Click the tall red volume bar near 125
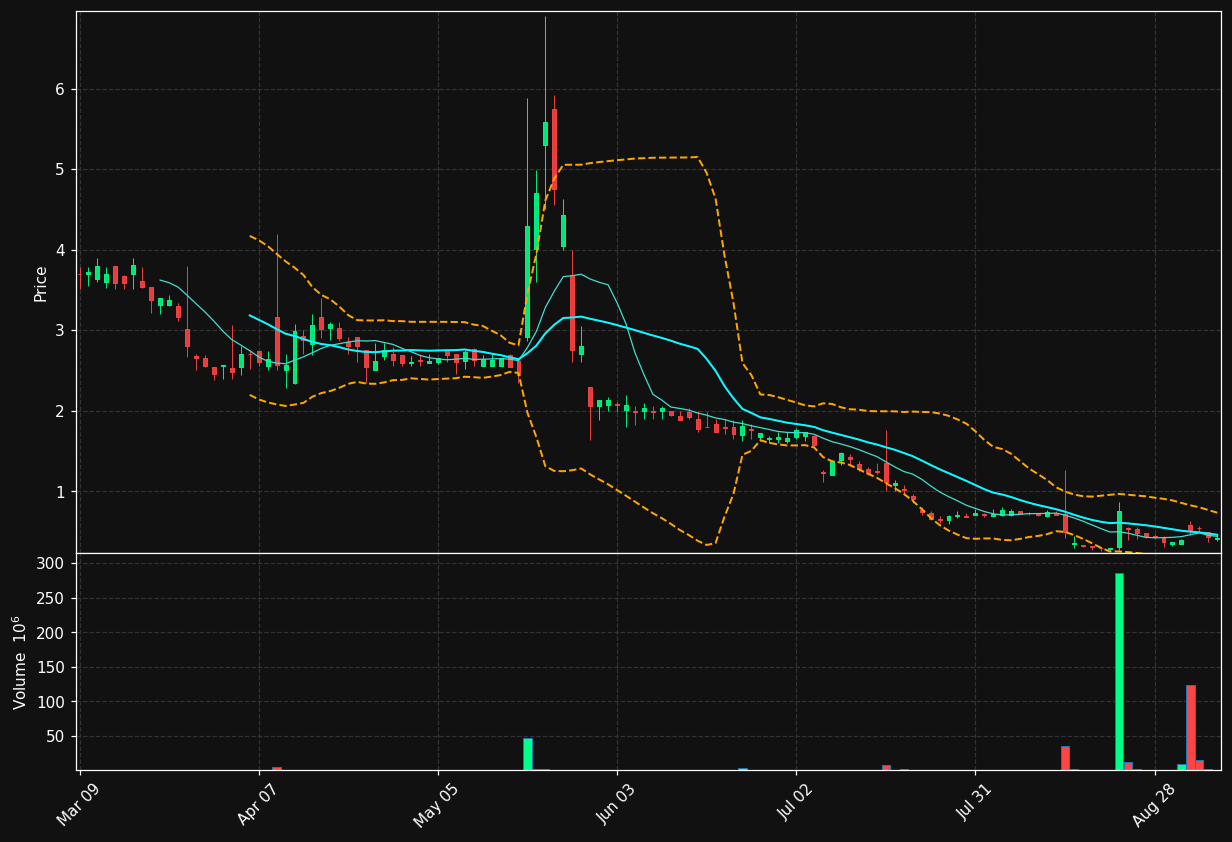Screen dimensions: 1232x842 (x=1190, y=728)
